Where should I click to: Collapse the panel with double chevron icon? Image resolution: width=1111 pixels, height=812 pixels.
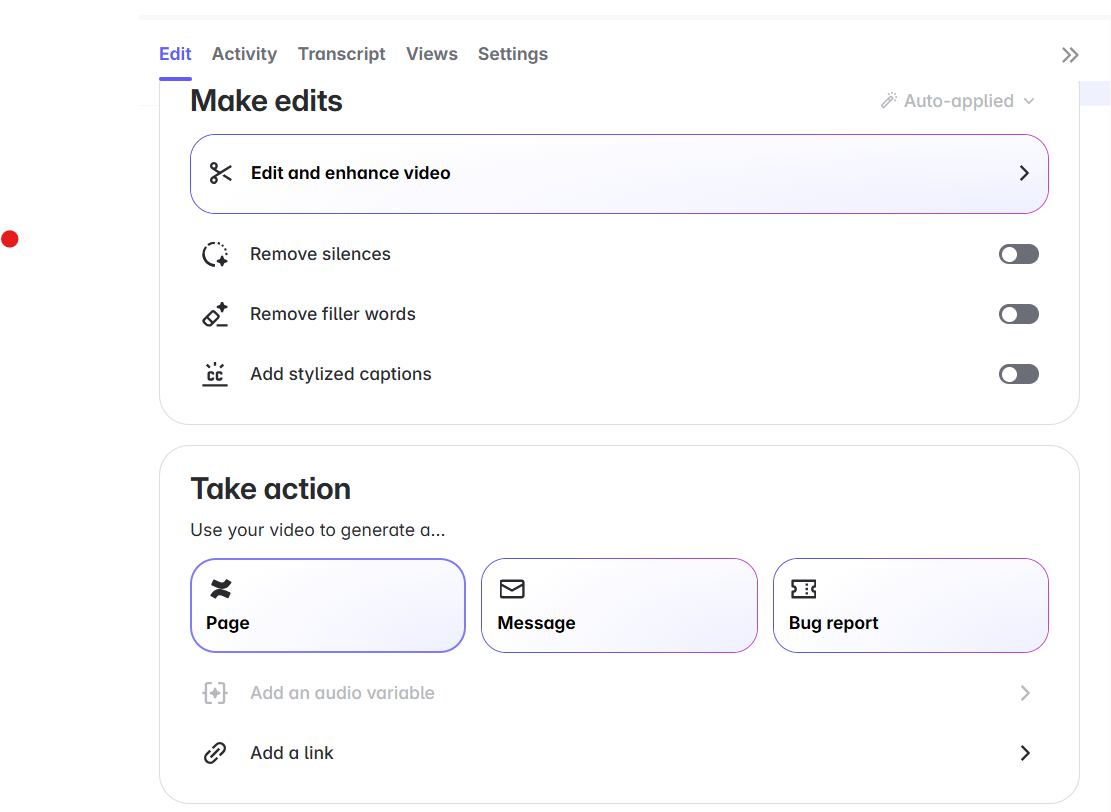point(1070,55)
